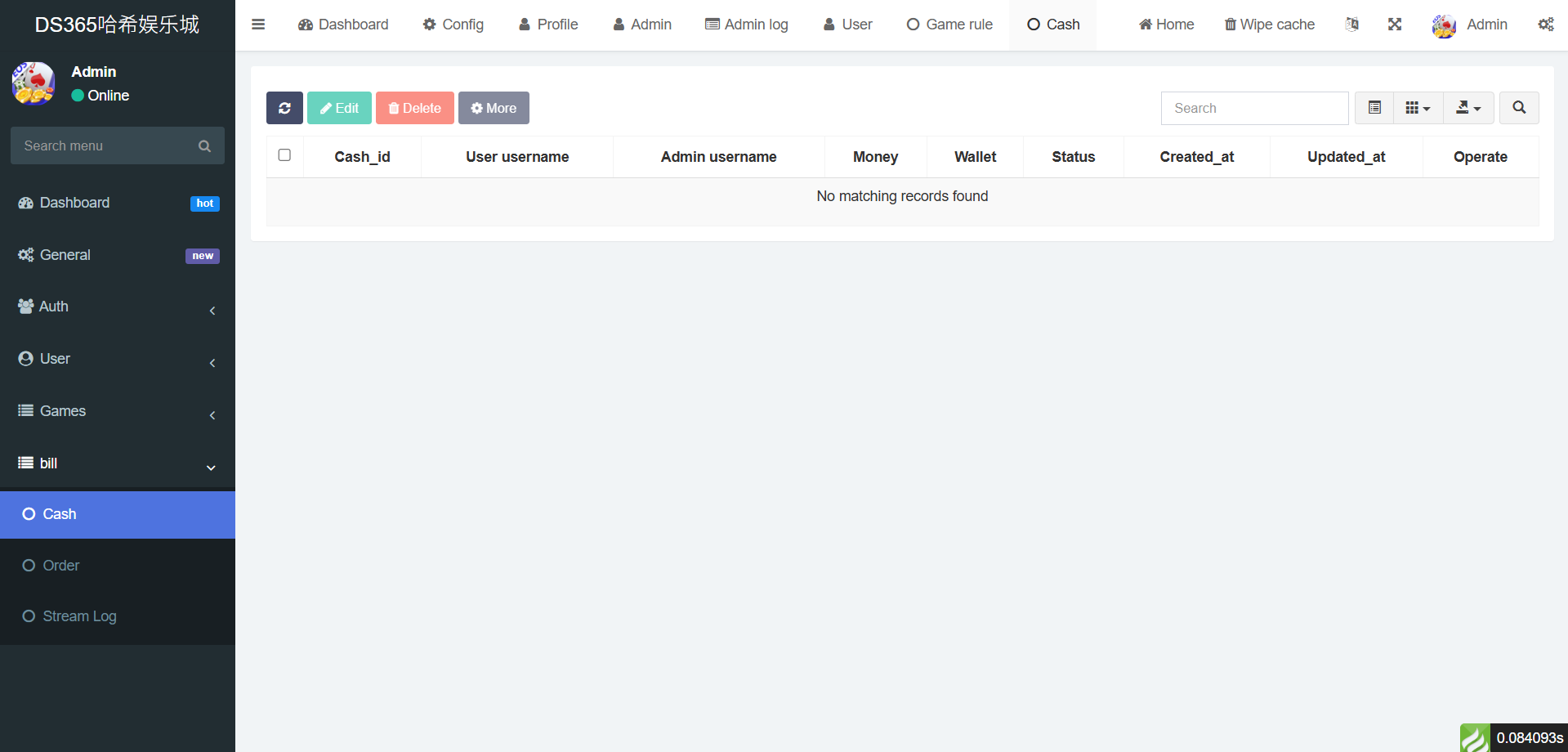The height and width of the screenshot is (752, 1568).
Task: Expand the User sidebar menu
Action: click(118, 359)
